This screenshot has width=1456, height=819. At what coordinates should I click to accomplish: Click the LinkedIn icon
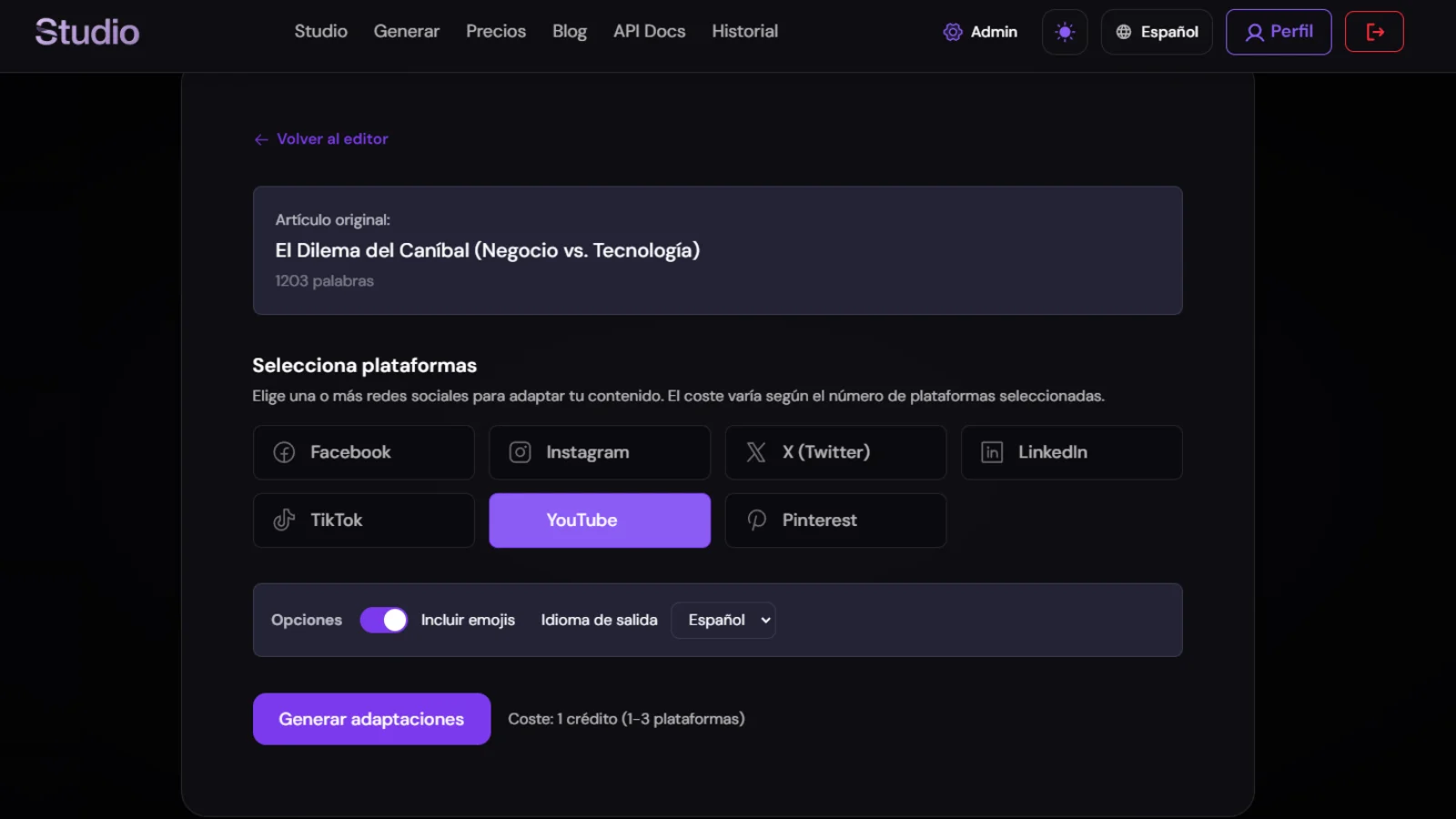[x=991, y=452]
